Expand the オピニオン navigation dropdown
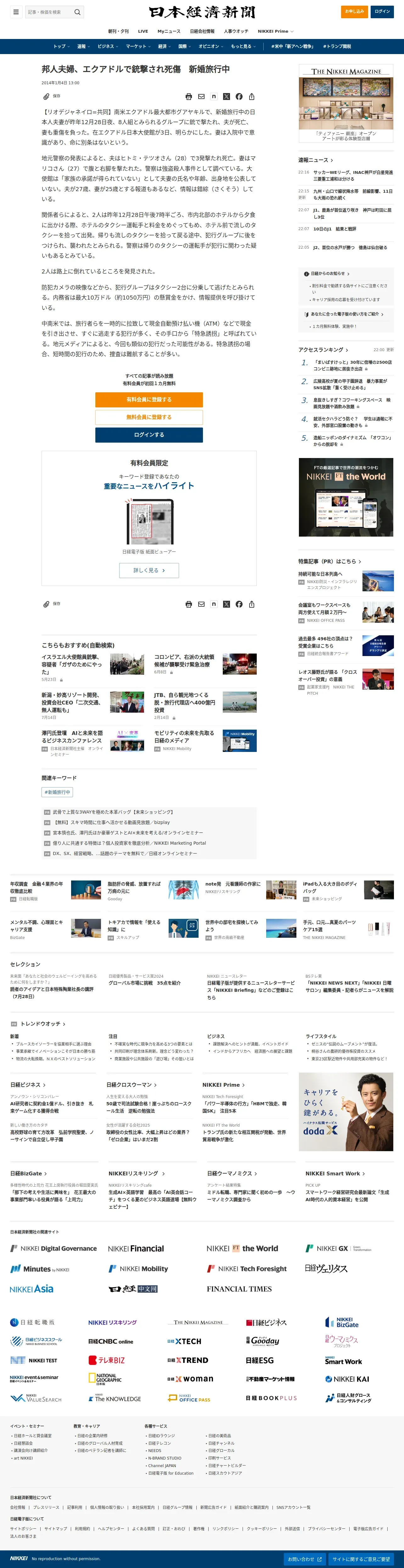Image resolution: width=404 pixels, height=1568 pixels. pos(211,46)
